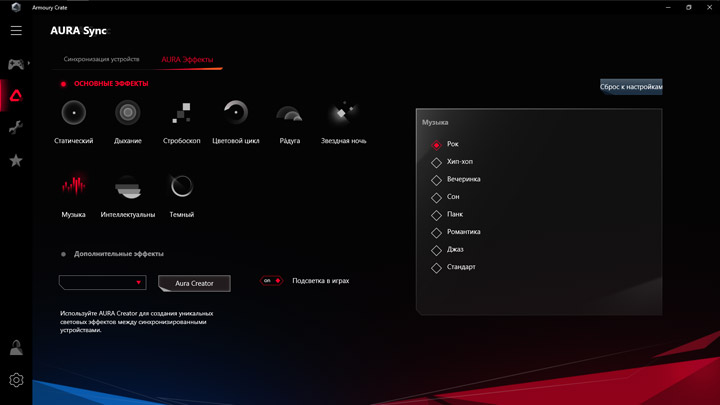720x405 pixels.
Task: Select the Статический lighting effect icon
Action: point(73,112)
